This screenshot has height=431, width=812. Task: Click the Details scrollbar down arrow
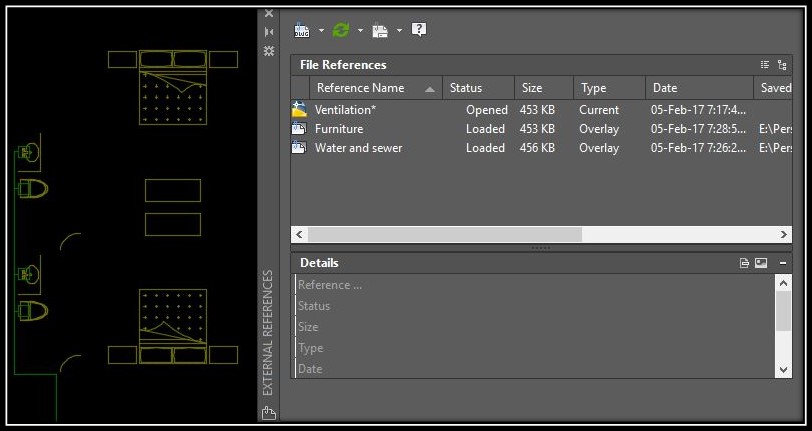(783, 370)
